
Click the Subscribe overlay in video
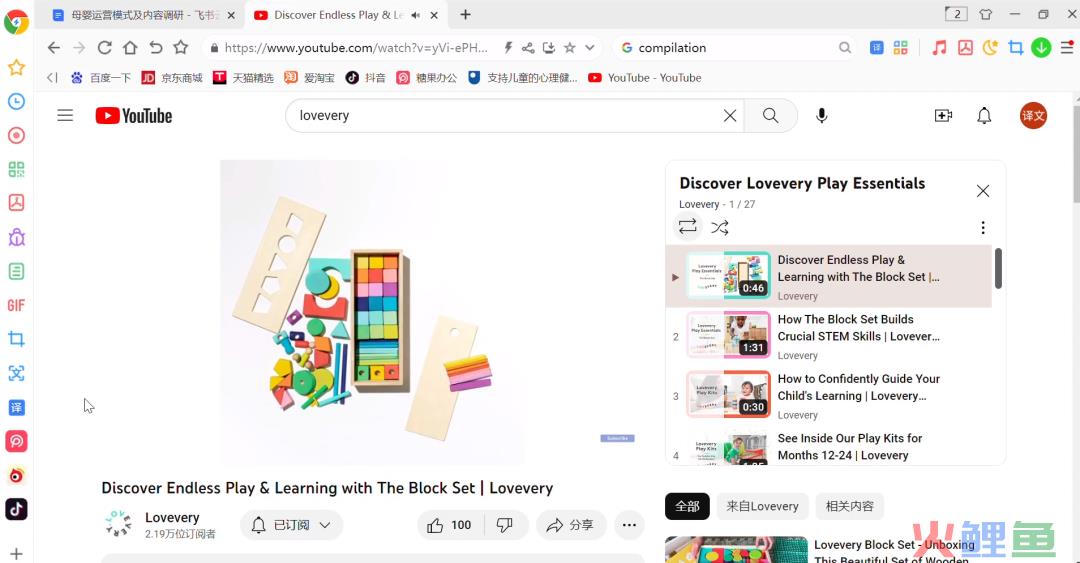click(617, 438)
